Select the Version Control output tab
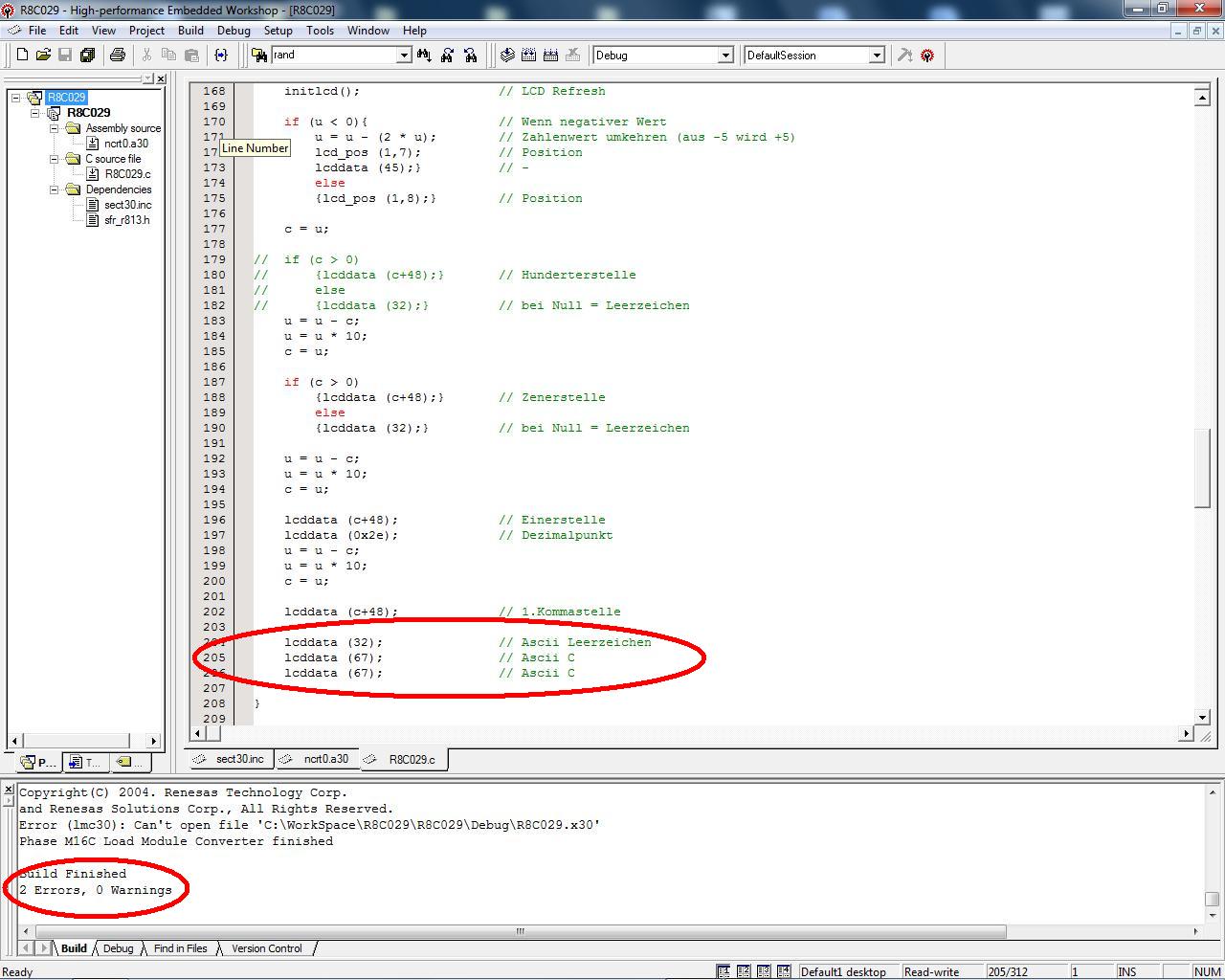Viewport: 1225px width, 980px height. (x=266, y=948)
